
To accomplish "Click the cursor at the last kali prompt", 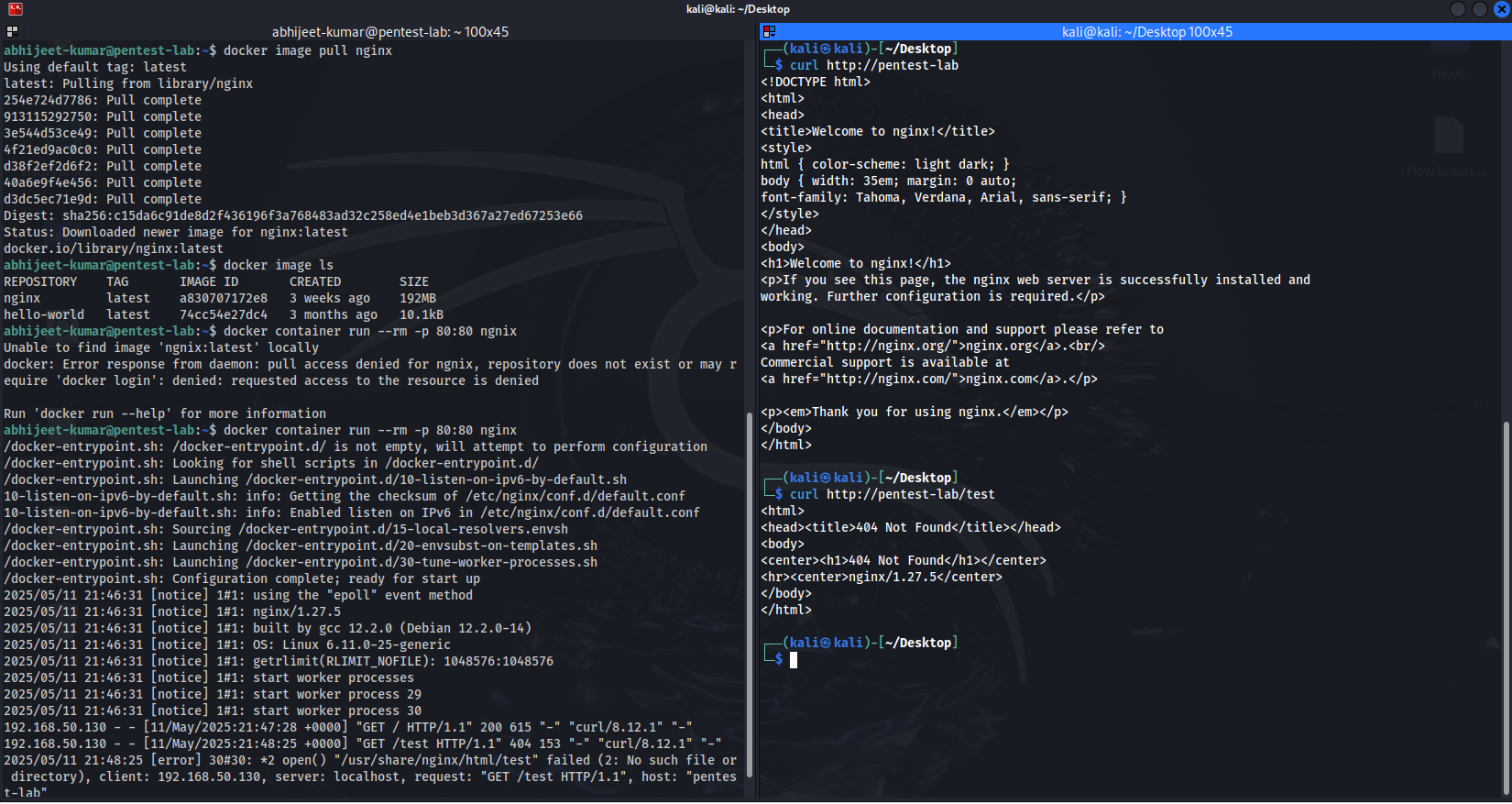I will click(794, 659).
